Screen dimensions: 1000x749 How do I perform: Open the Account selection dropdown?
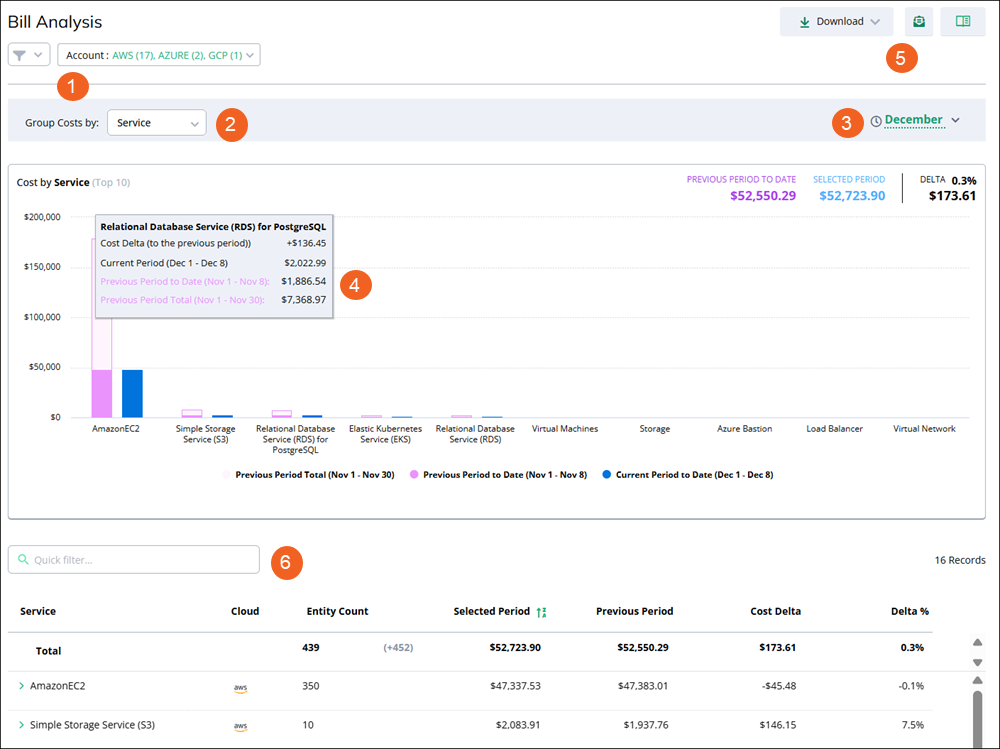[x=159, y=55]
